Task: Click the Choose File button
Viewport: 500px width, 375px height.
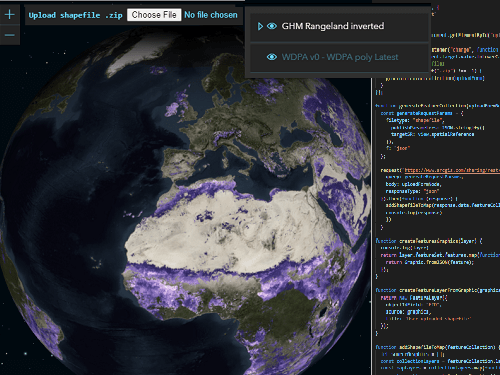Action: (154, 15)
